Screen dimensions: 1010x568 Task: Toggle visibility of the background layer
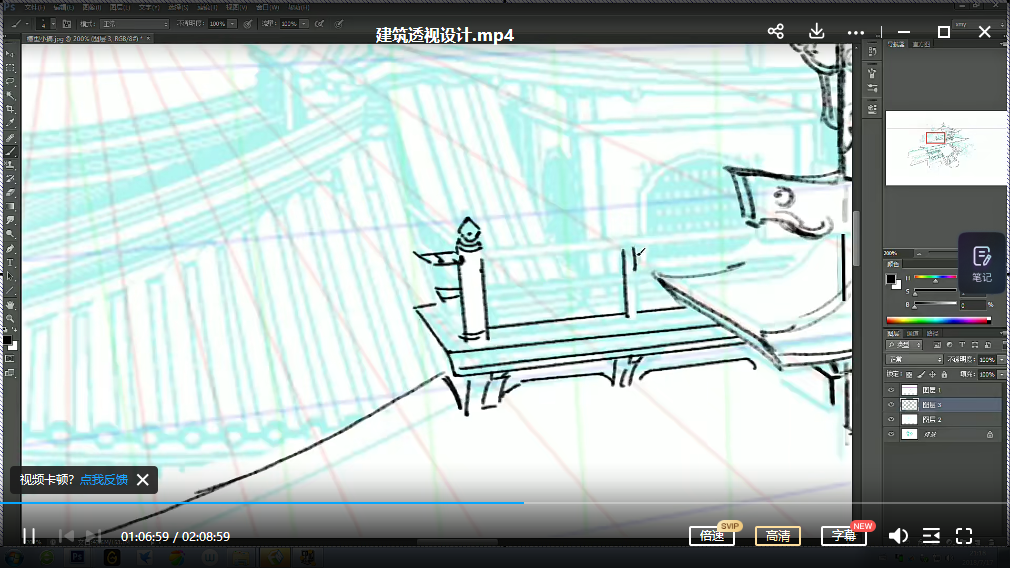pyautogui.click(x=891, y=434)
